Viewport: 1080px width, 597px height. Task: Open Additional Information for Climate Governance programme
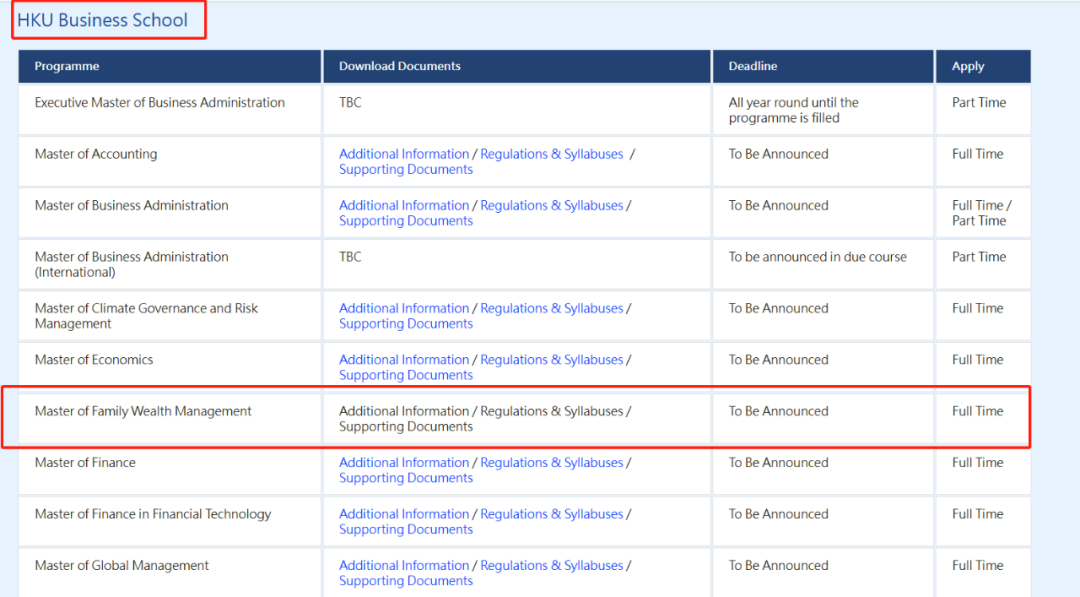click(x=404, y=308)
